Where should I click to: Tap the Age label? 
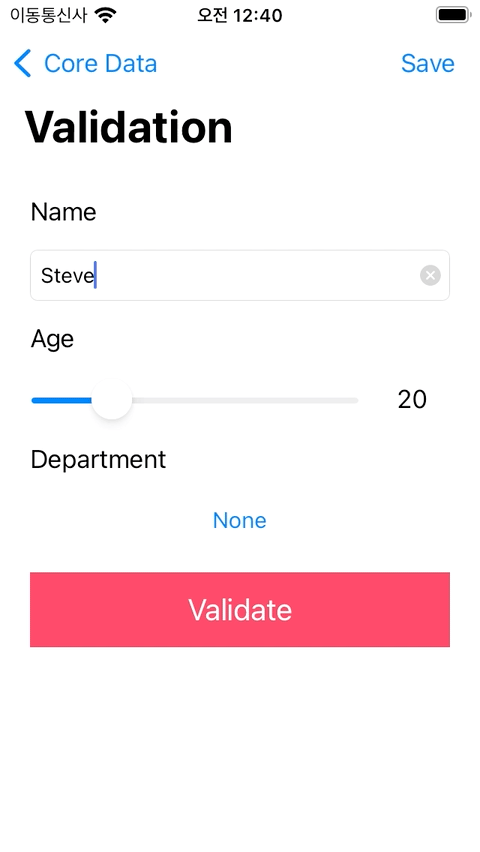52,340
